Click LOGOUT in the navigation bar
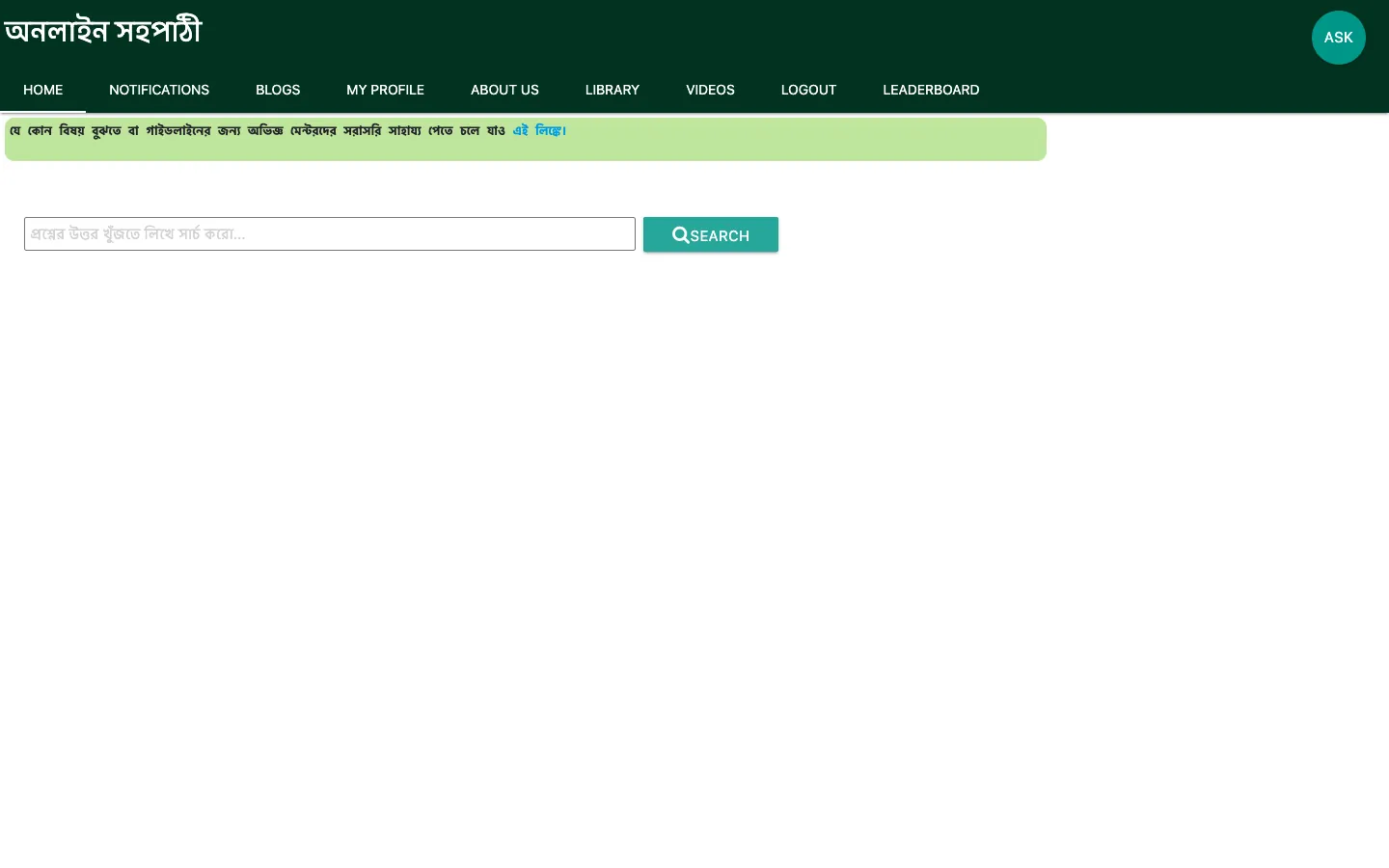Image resolution: width=1389 pixels, height=868 pixels. pyautogui.click(x=808, y=90)
